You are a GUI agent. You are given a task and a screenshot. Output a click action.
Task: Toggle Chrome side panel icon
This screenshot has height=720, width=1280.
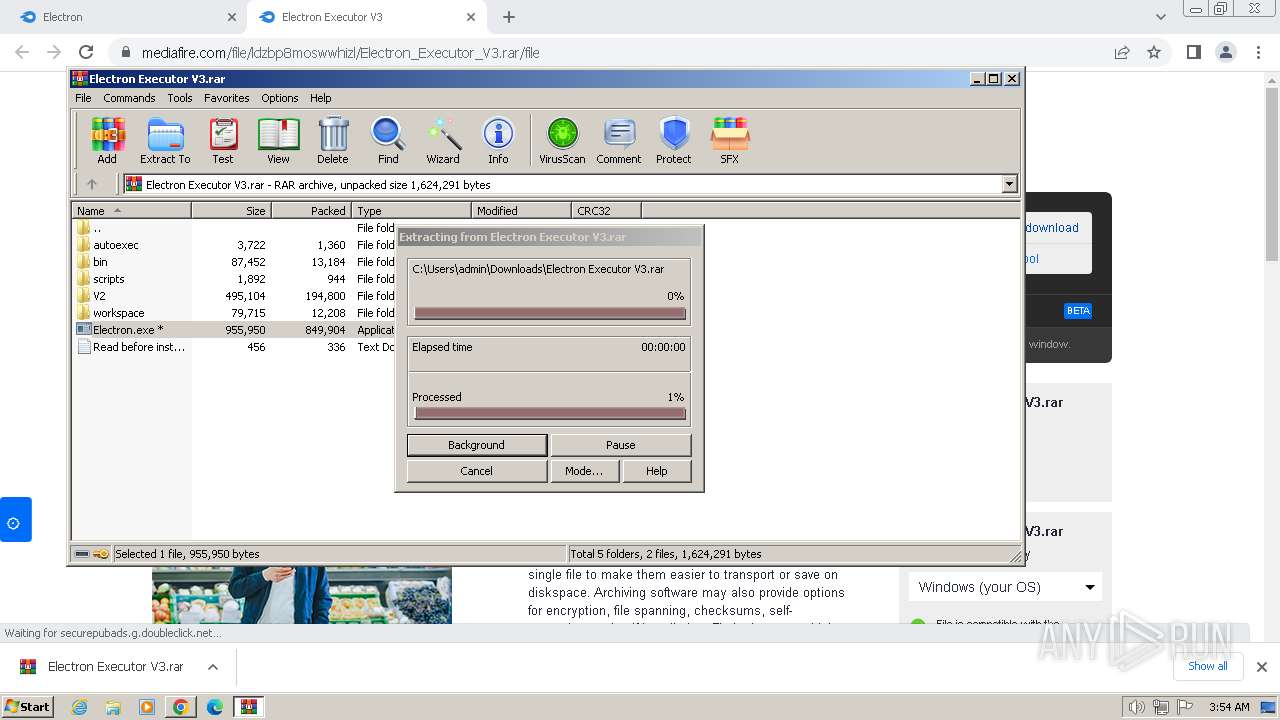[1193, 52]
